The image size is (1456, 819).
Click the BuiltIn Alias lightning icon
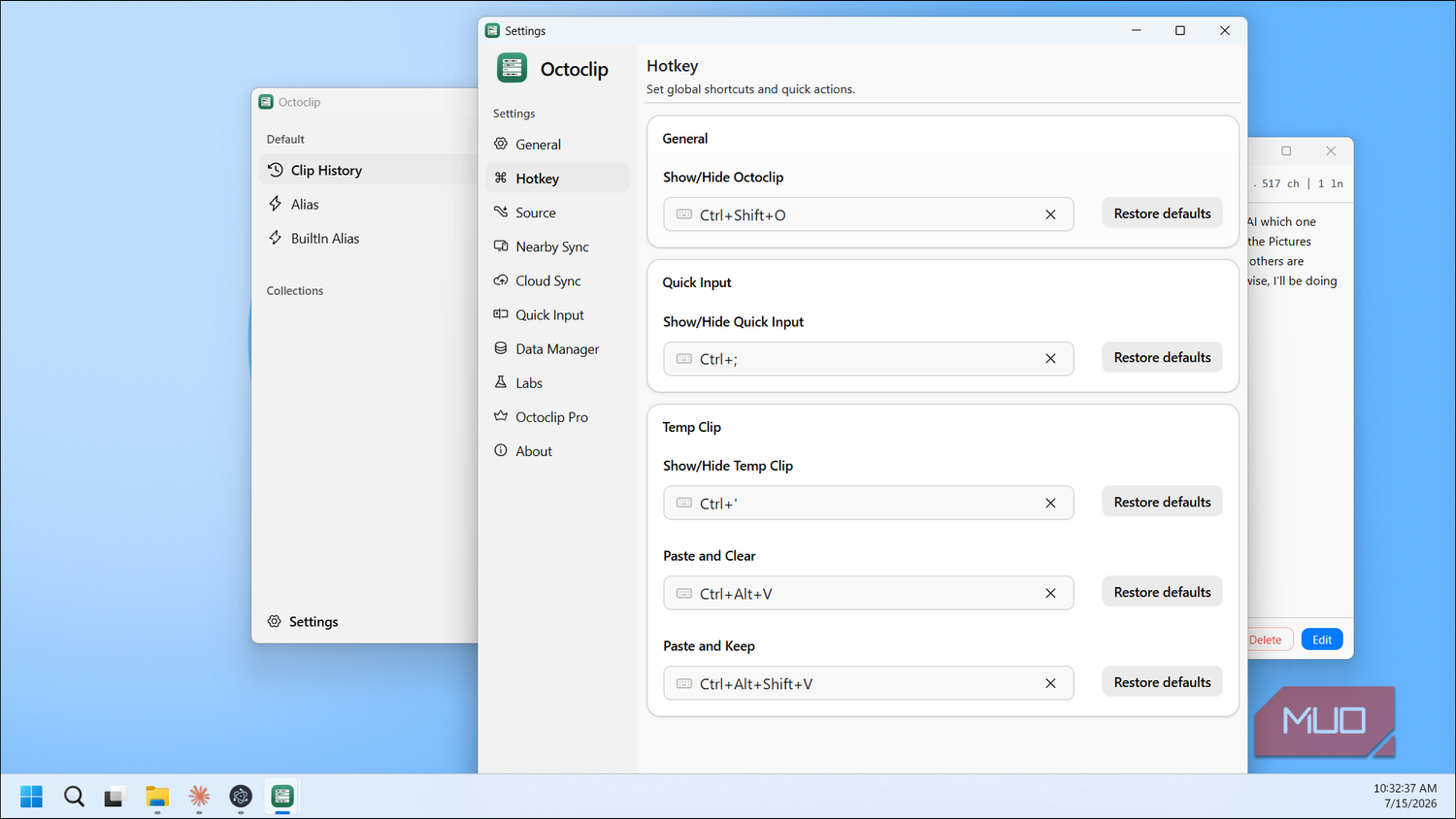276,238
